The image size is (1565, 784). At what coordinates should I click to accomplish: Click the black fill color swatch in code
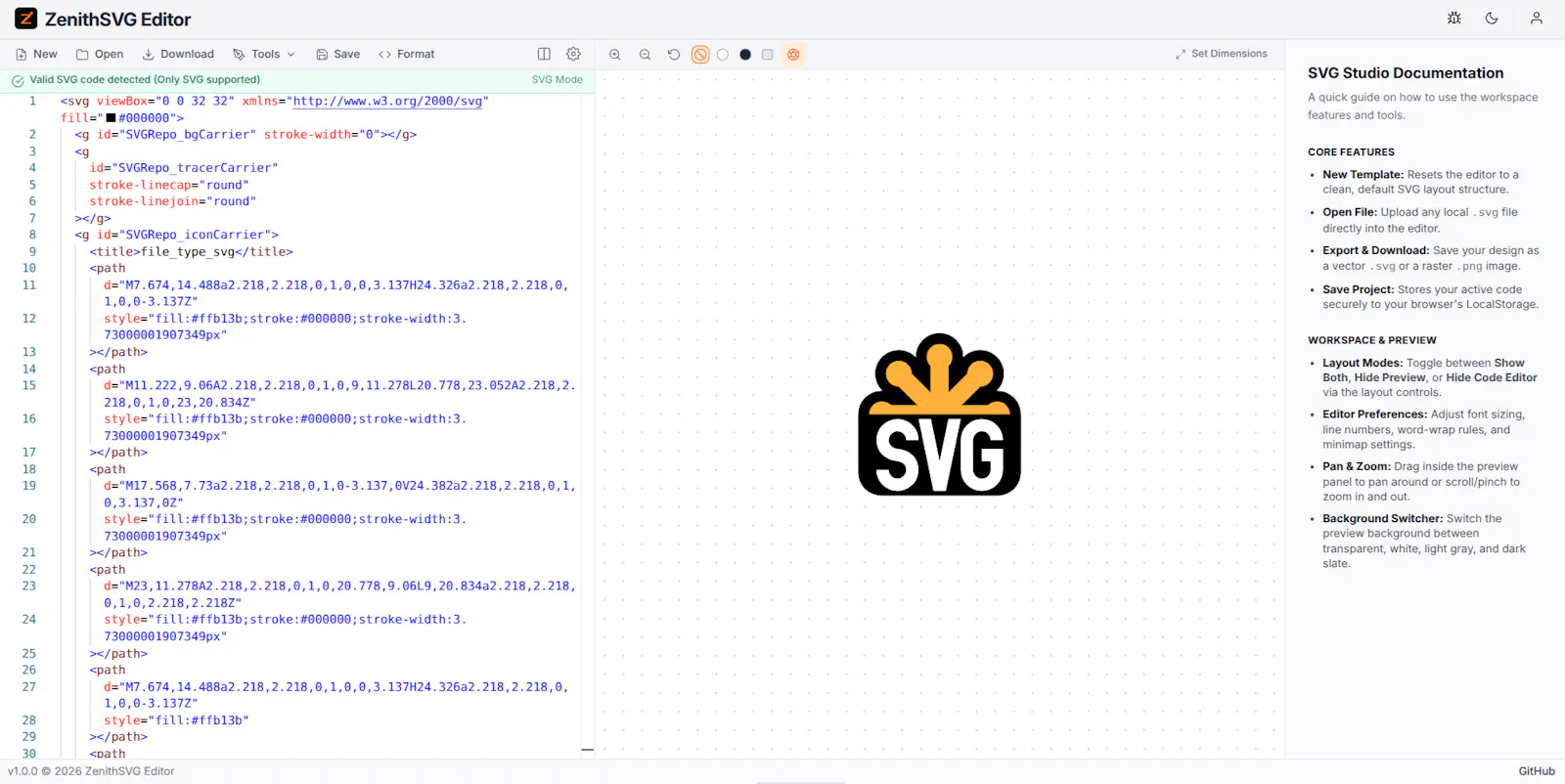tap(111, 118)
